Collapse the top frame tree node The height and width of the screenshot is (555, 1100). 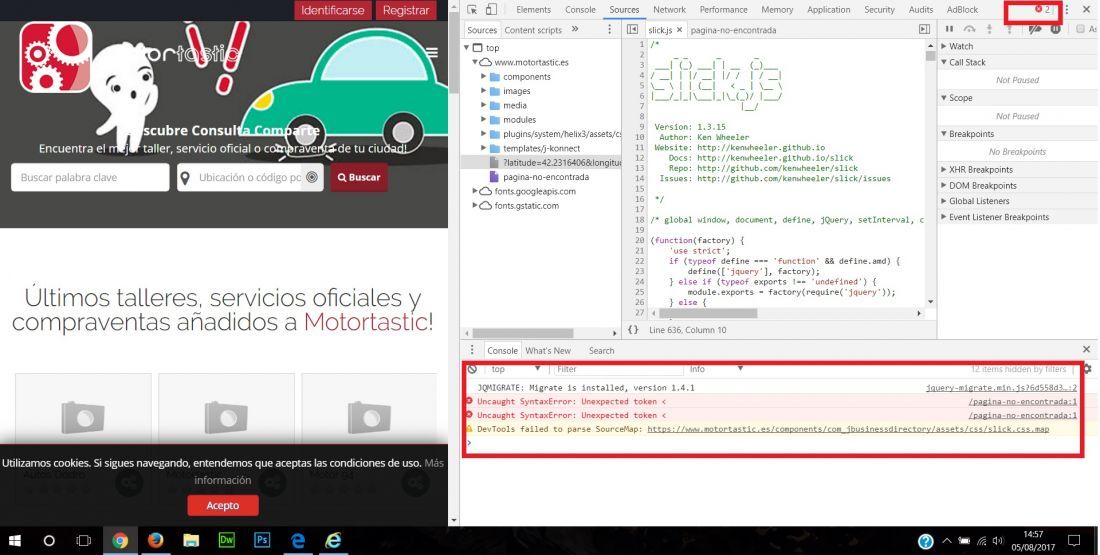pos(467,48)
